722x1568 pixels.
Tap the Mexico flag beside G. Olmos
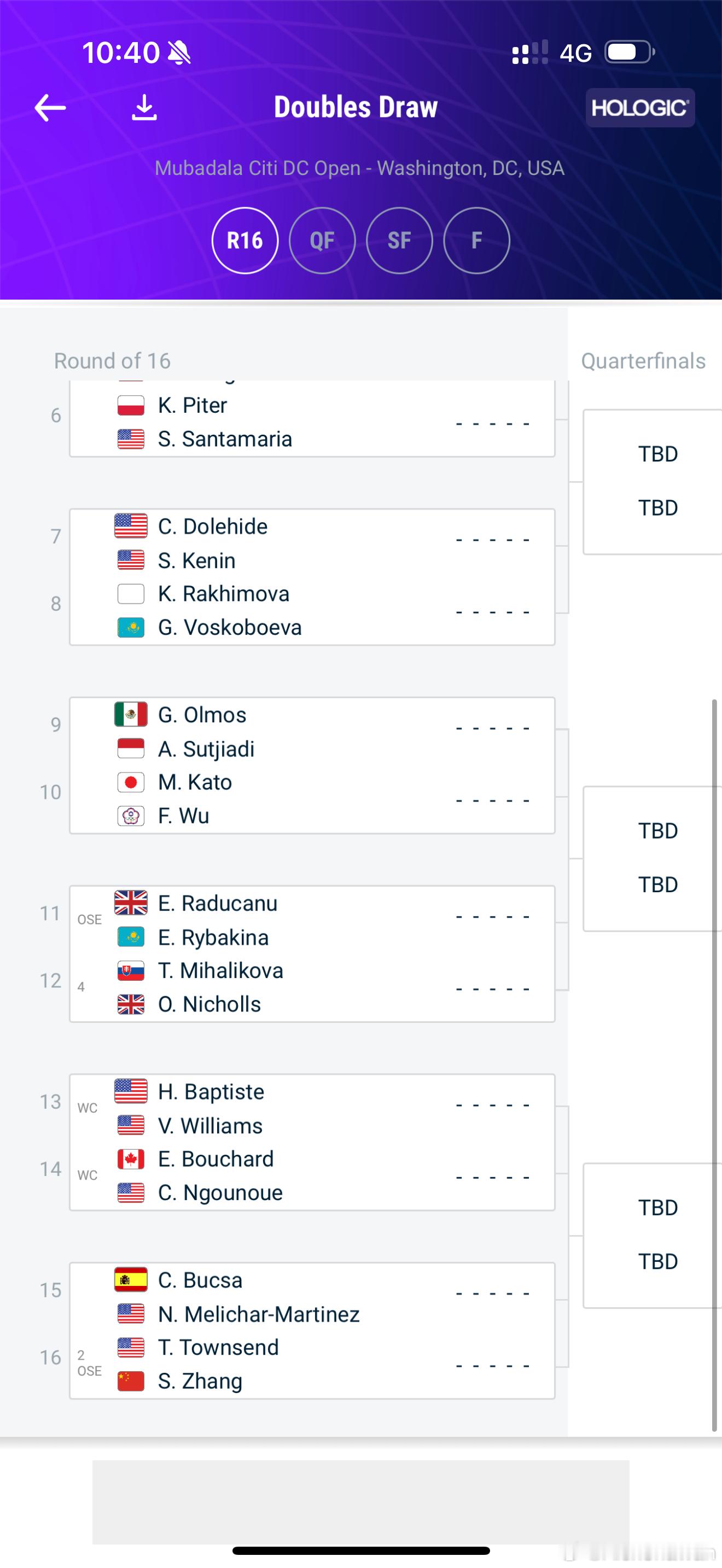(131, 715)
